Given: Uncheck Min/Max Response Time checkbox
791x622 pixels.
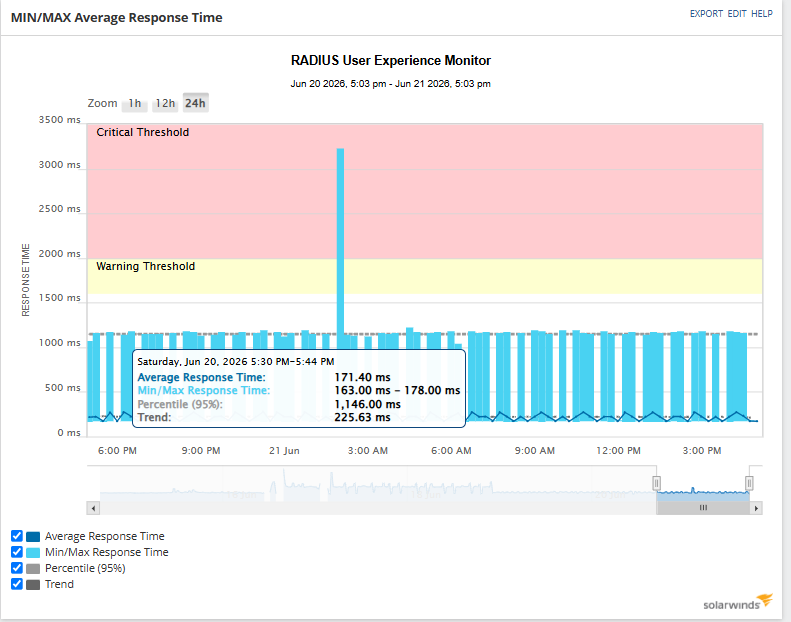Looking at the screenshot, I should click(x=17, y=552).
